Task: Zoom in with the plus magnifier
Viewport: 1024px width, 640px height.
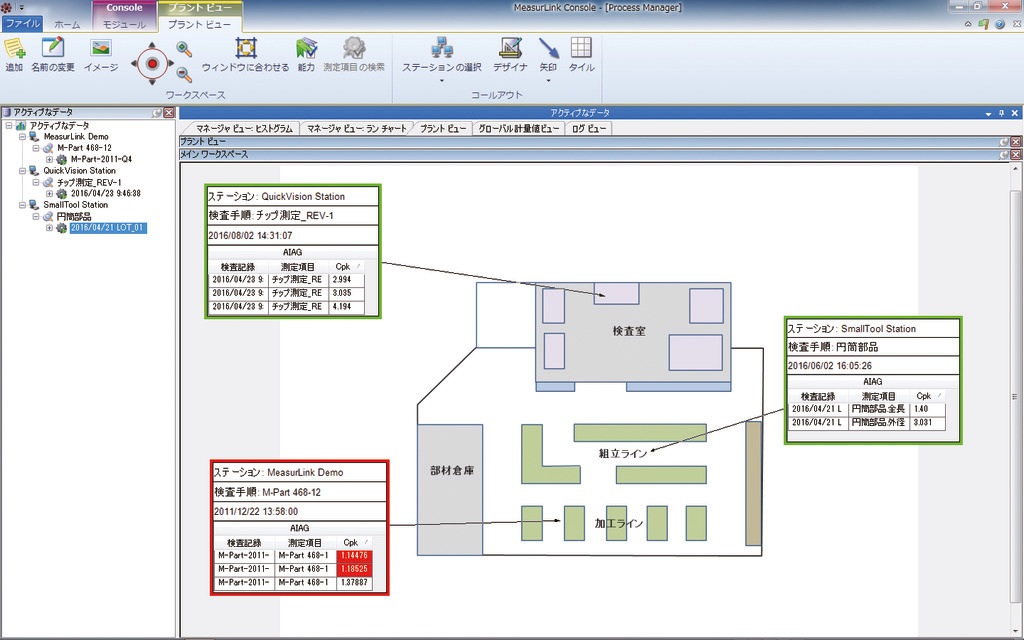Action: (x=184, y=49)
